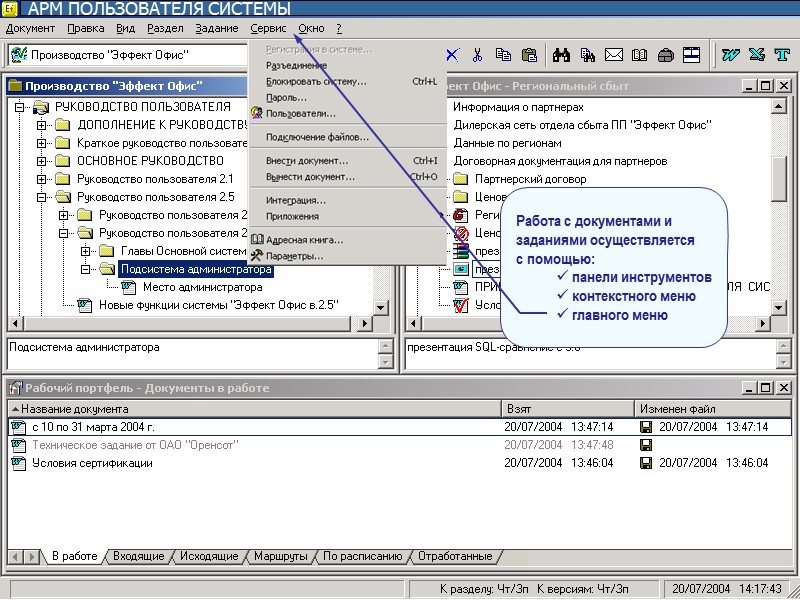Open the Правка menu
Viewport: 800px width, 600px height.
pyautogui.click(x=86, y=29)
